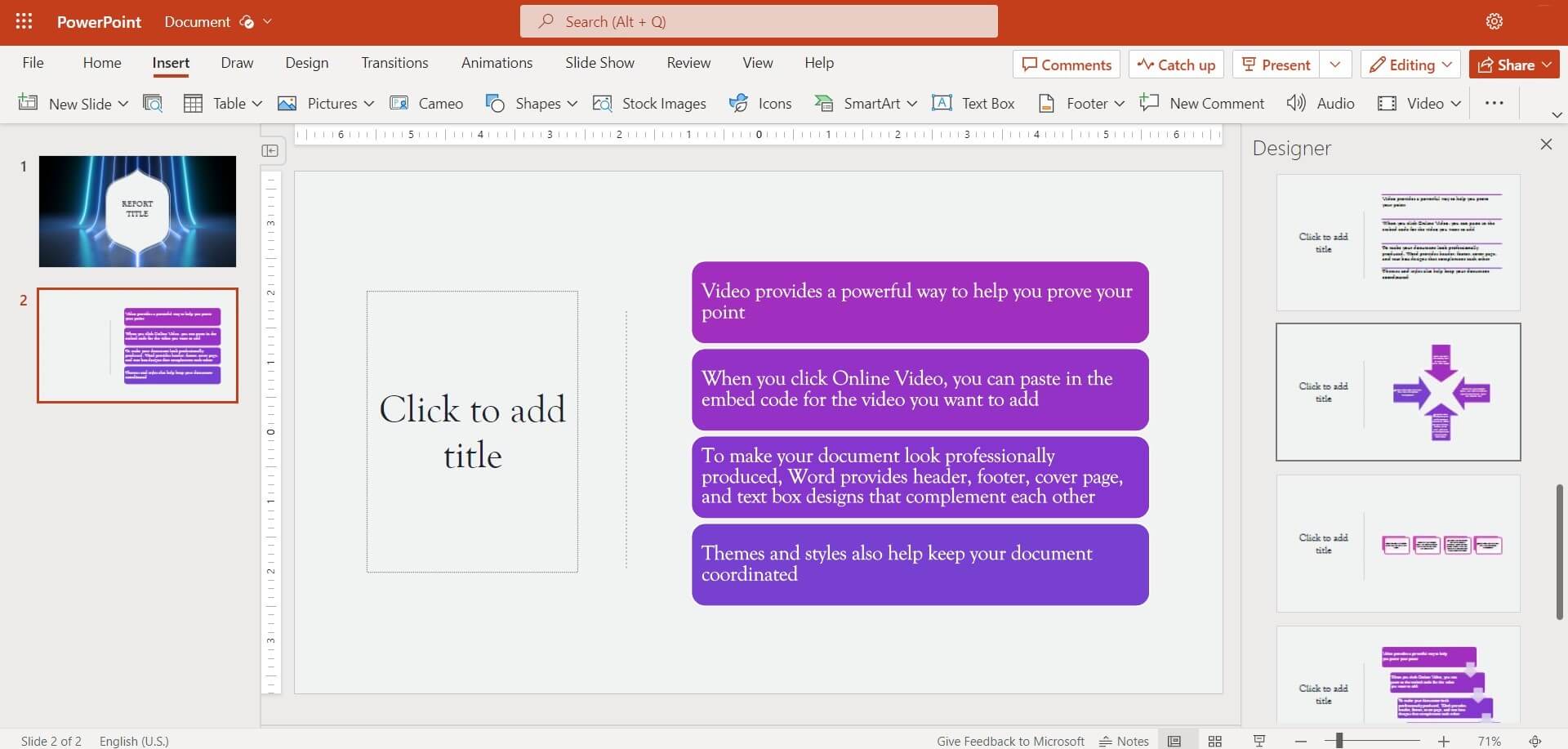1568x749 pixels.
Task: Open the Settings gear
Action: (x=1494, y=21)
